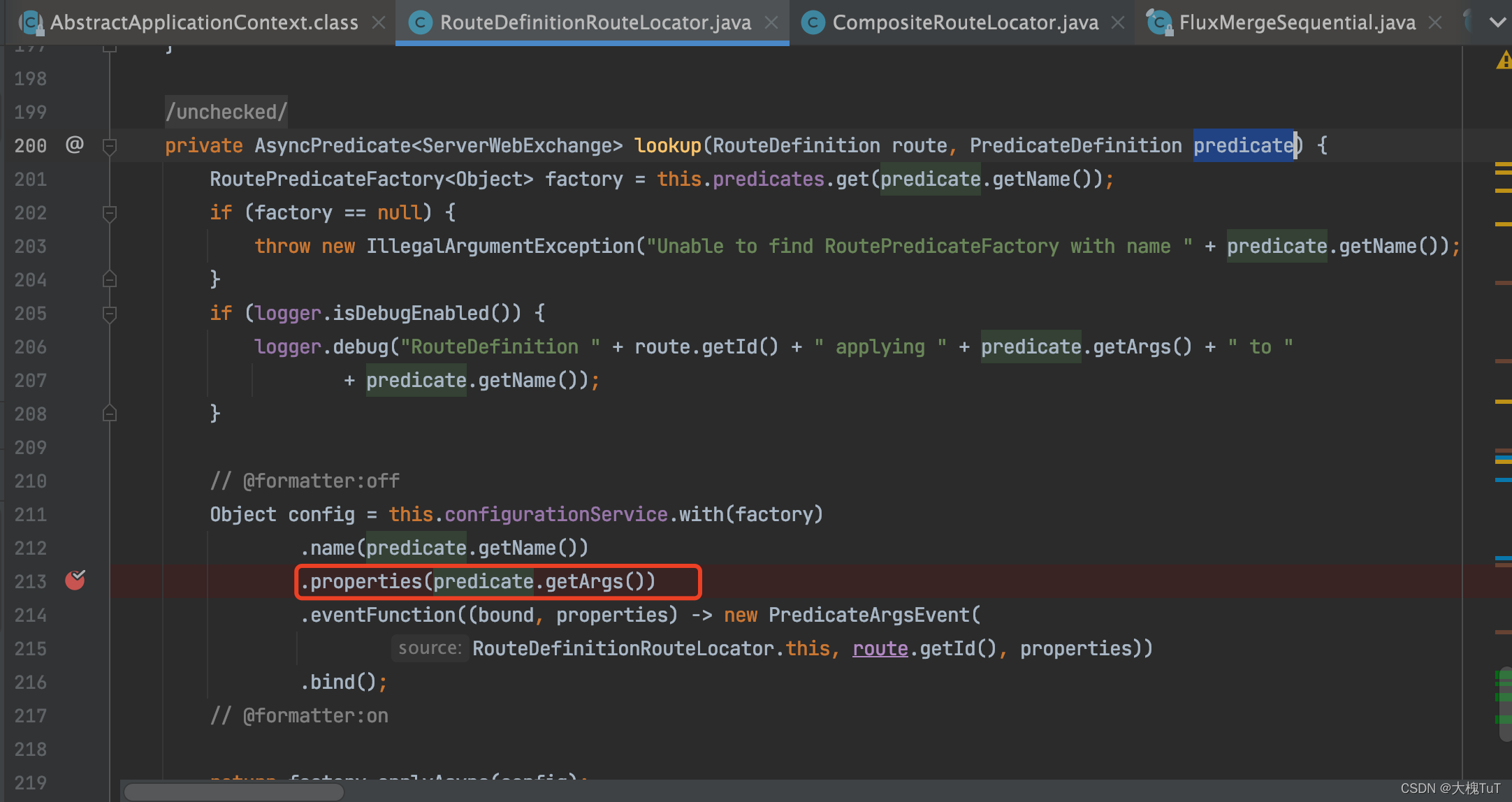Click the breakpoint marker on line 213
This screenshot has height=802, width=1512.
pos(75,580)
